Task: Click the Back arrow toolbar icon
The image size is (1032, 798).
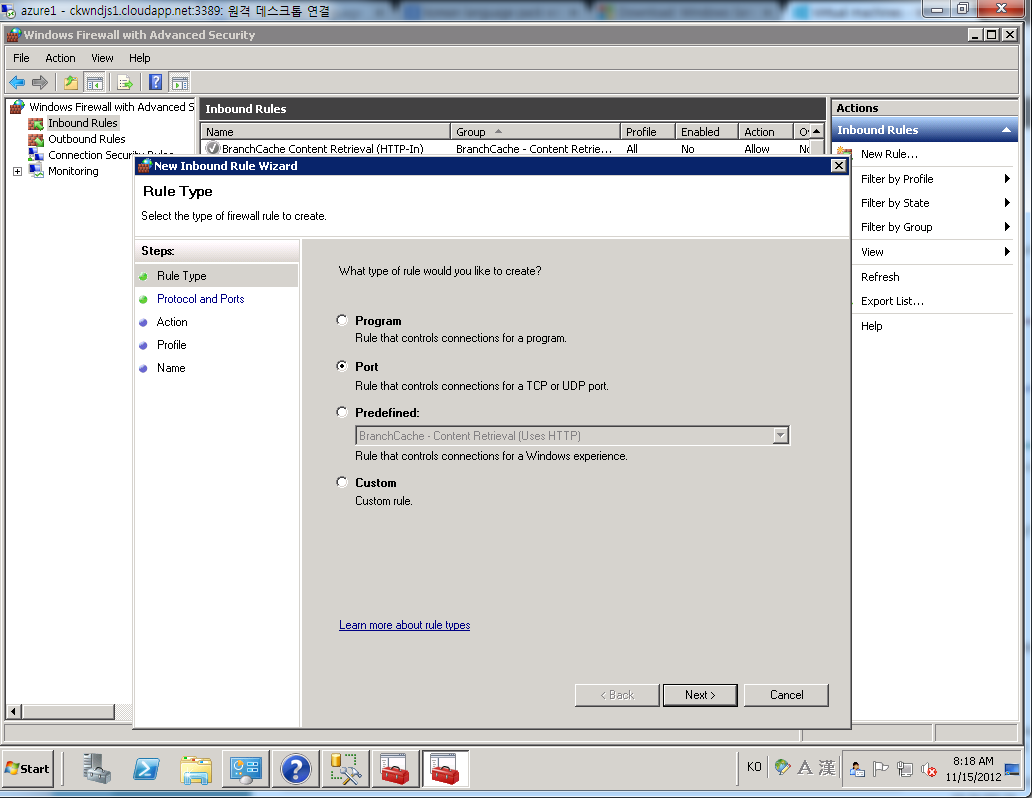Action: click(x=17, y=82)
